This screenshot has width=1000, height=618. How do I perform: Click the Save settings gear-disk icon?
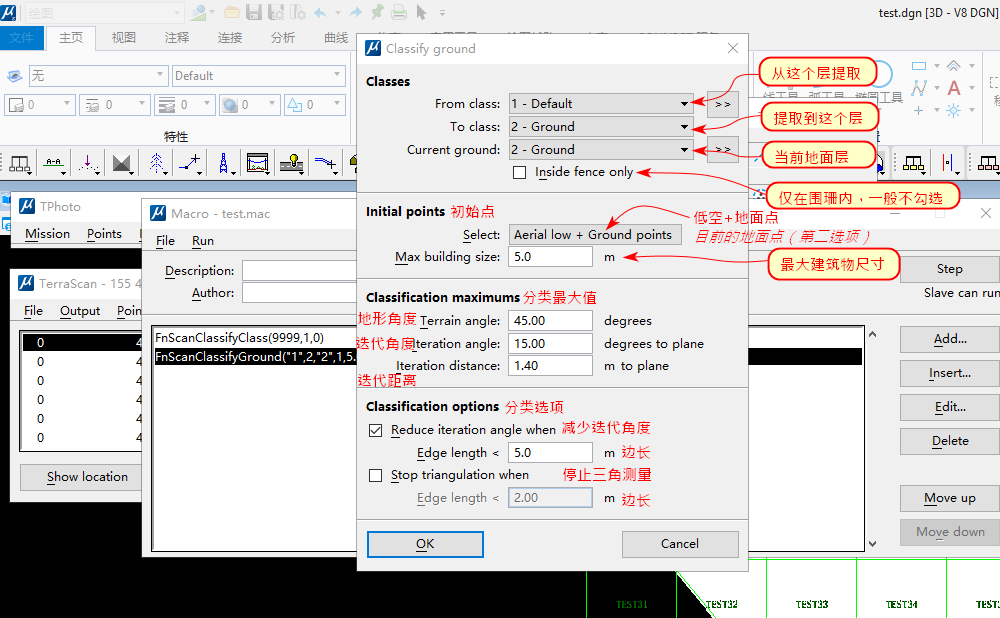pos(276,11)
